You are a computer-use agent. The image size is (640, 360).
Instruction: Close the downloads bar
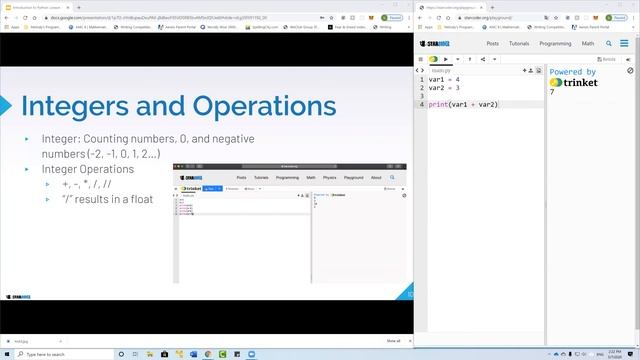click(410, 341)
